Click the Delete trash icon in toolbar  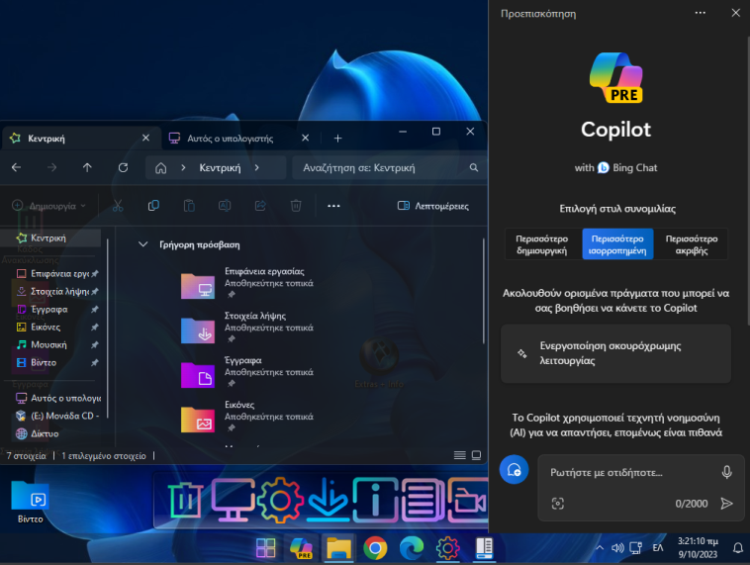point(296,206)
